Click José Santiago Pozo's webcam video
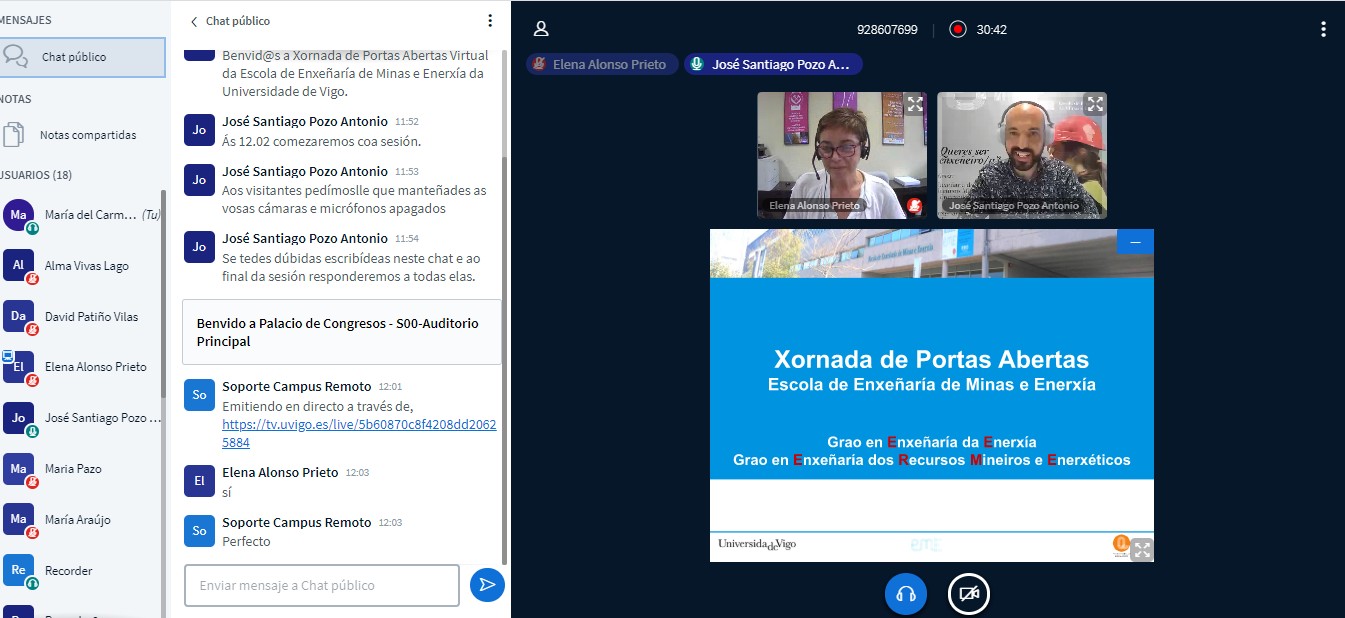This screenshot has height=618, width=1345. (1022, 155)
